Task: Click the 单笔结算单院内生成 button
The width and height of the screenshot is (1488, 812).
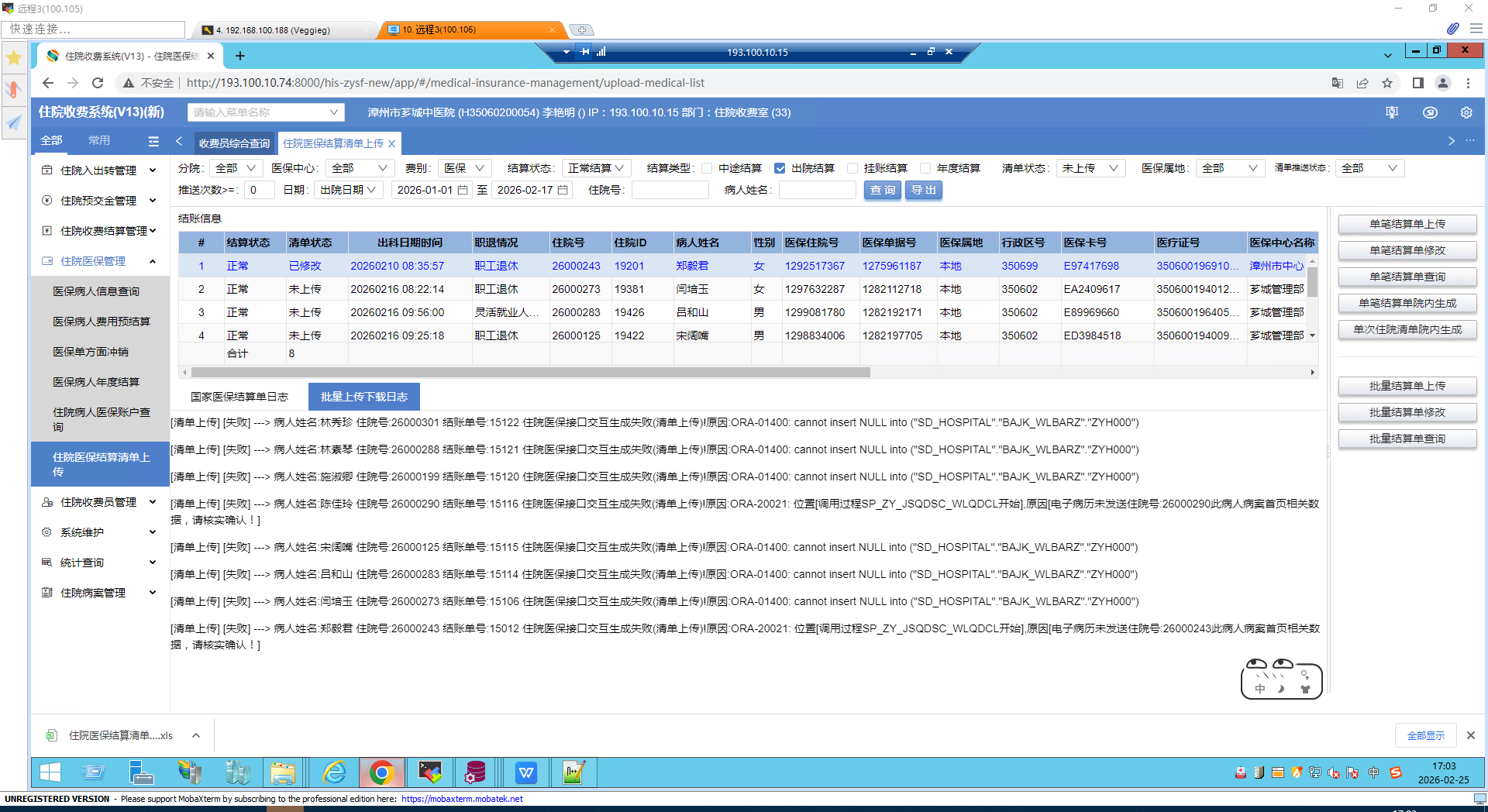Action: [1407, 303]
